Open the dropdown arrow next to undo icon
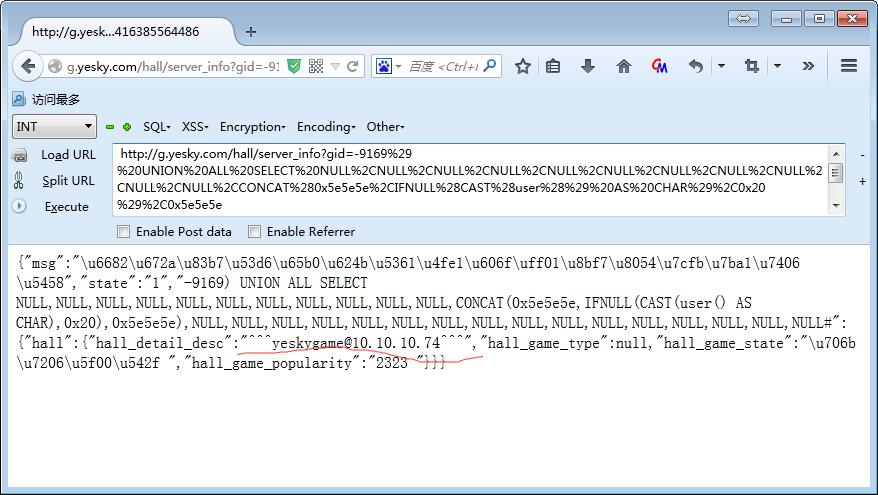Screen dimensions: 878x495 [721, 66]
